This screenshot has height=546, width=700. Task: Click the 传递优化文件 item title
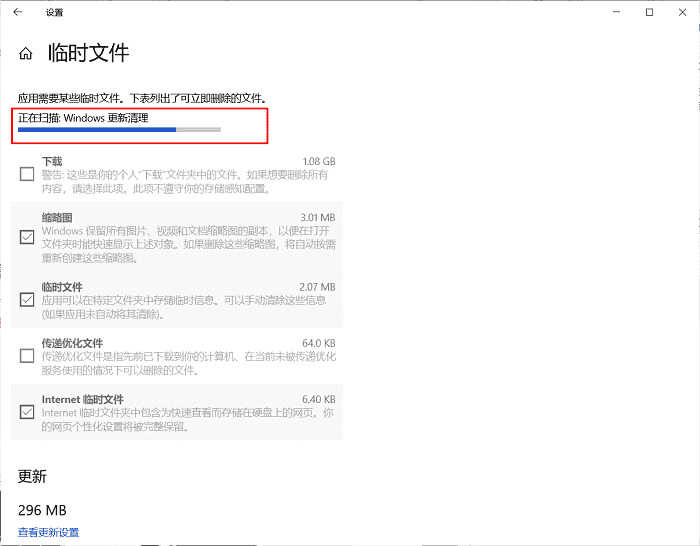pyautogui.click(x=73, y=343)
